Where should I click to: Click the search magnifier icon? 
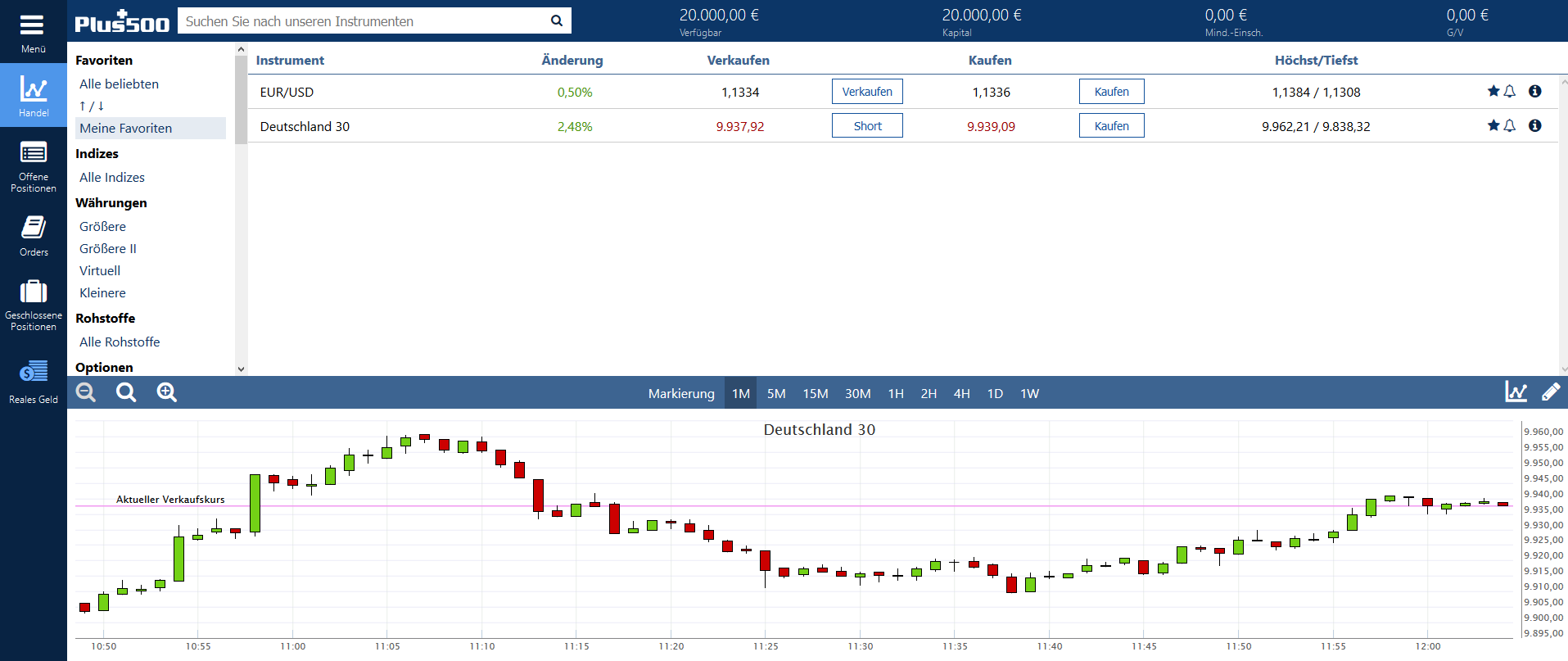tap(557, 20)
